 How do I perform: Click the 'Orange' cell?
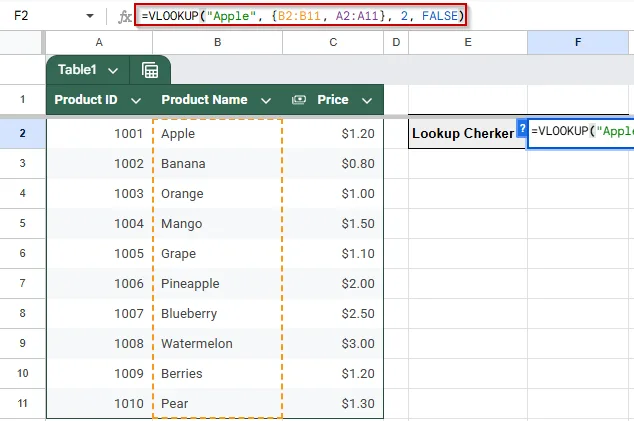[x=218, y=193]
